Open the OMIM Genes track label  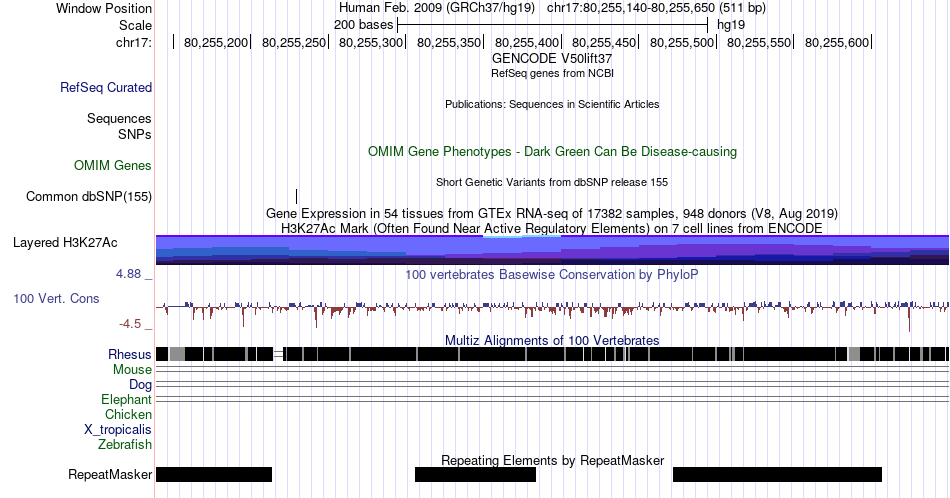pyautogui.click(x=112, y=165)
